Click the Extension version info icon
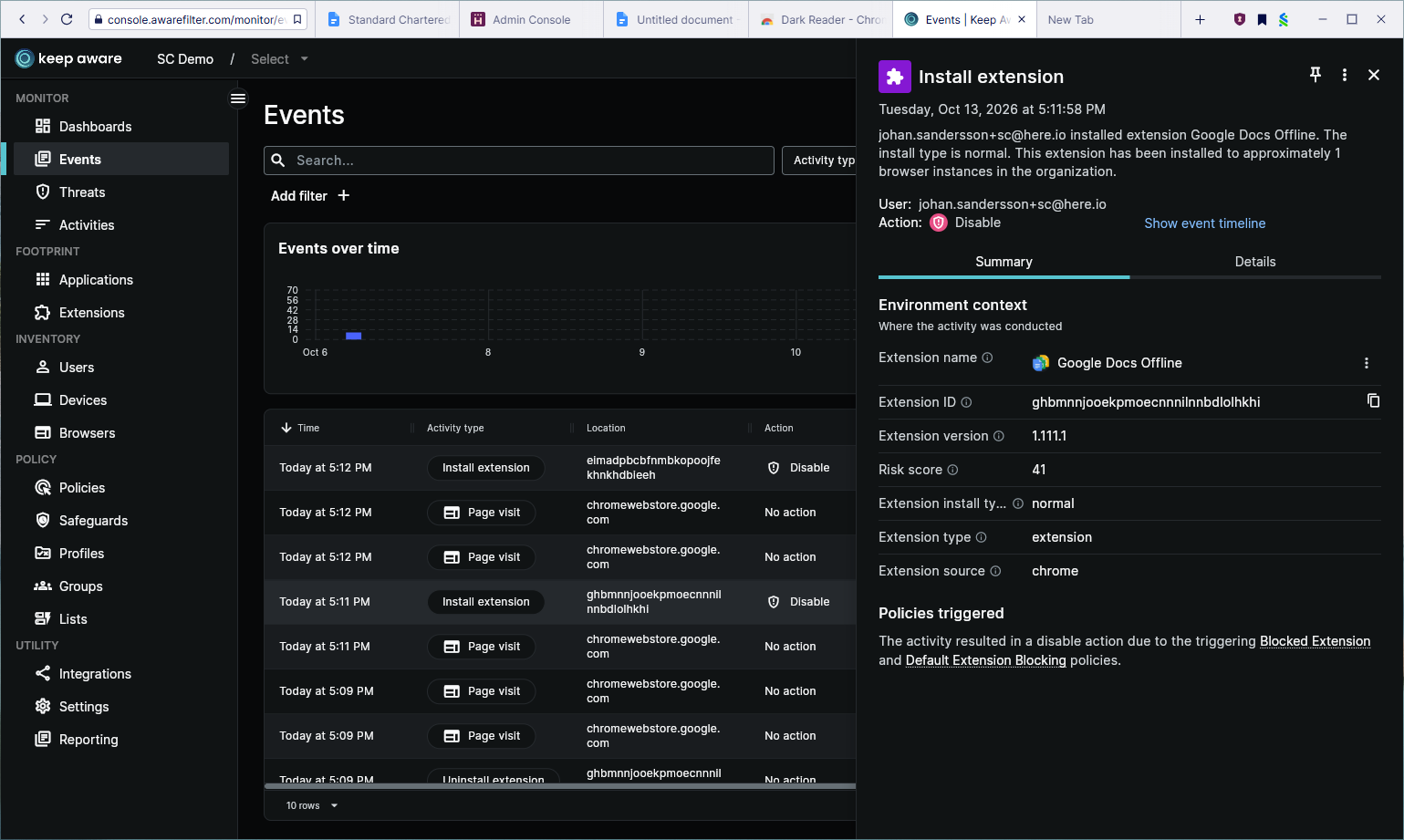The width and height of the screenshot is (1404, 840). (x=998, y=436)
